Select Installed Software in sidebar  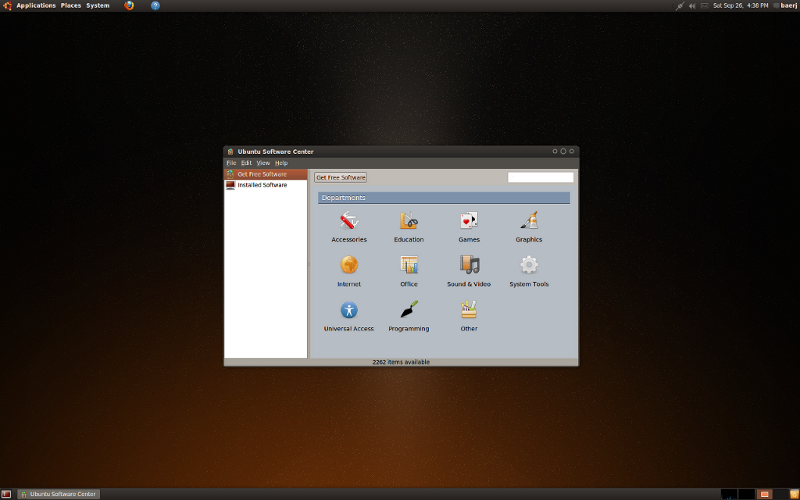(x=265, y=185)
